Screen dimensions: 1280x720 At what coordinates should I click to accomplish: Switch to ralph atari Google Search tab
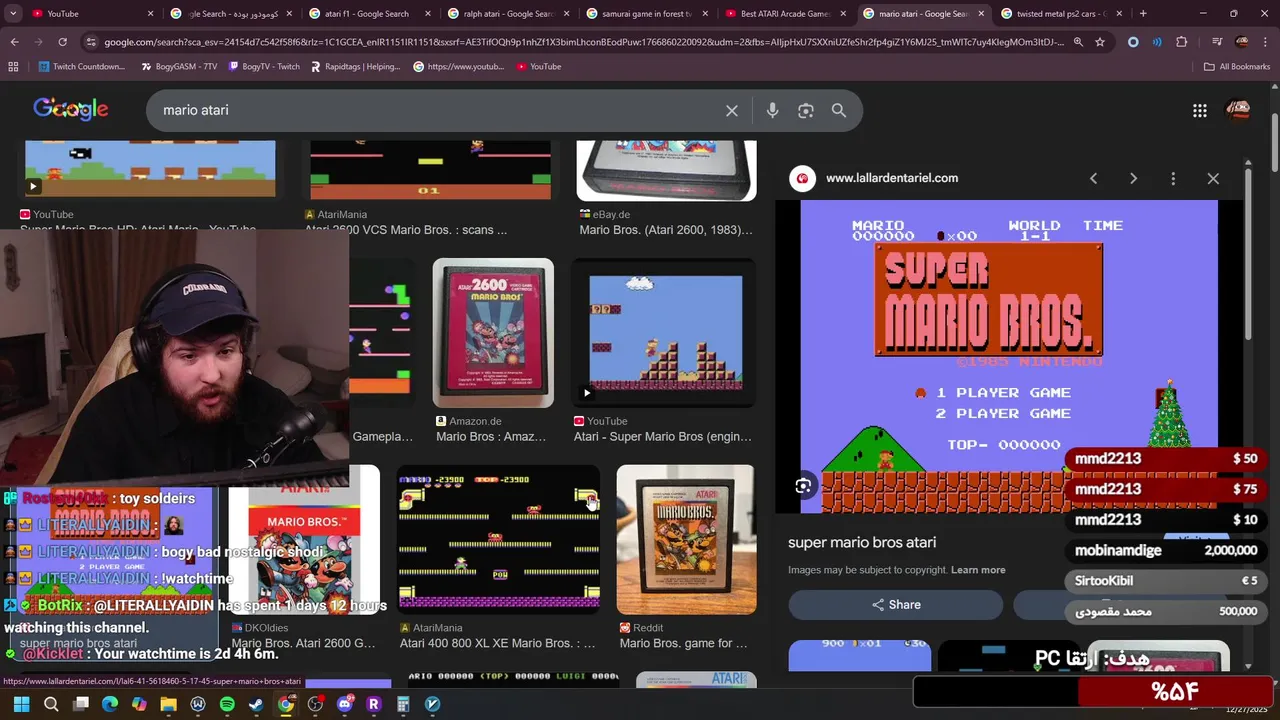point(506,14)
